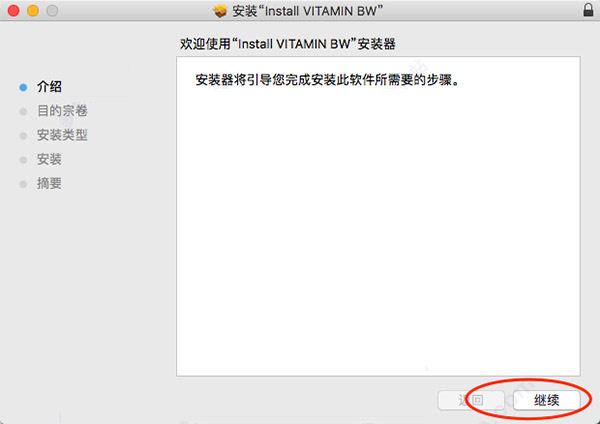600x424 pixels.
Task: Select the 摘要 step in sidebar
Action: (x=49, y=183)
